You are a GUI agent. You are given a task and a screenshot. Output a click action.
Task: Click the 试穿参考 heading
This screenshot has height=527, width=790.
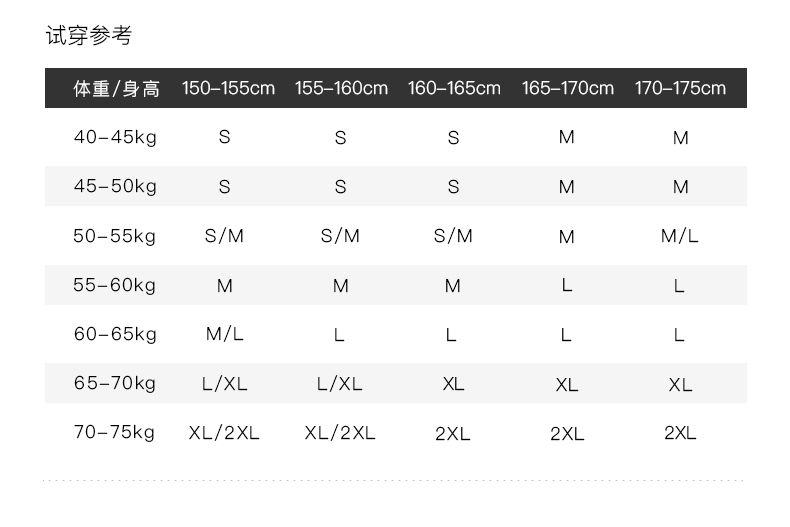pos(89,37)
